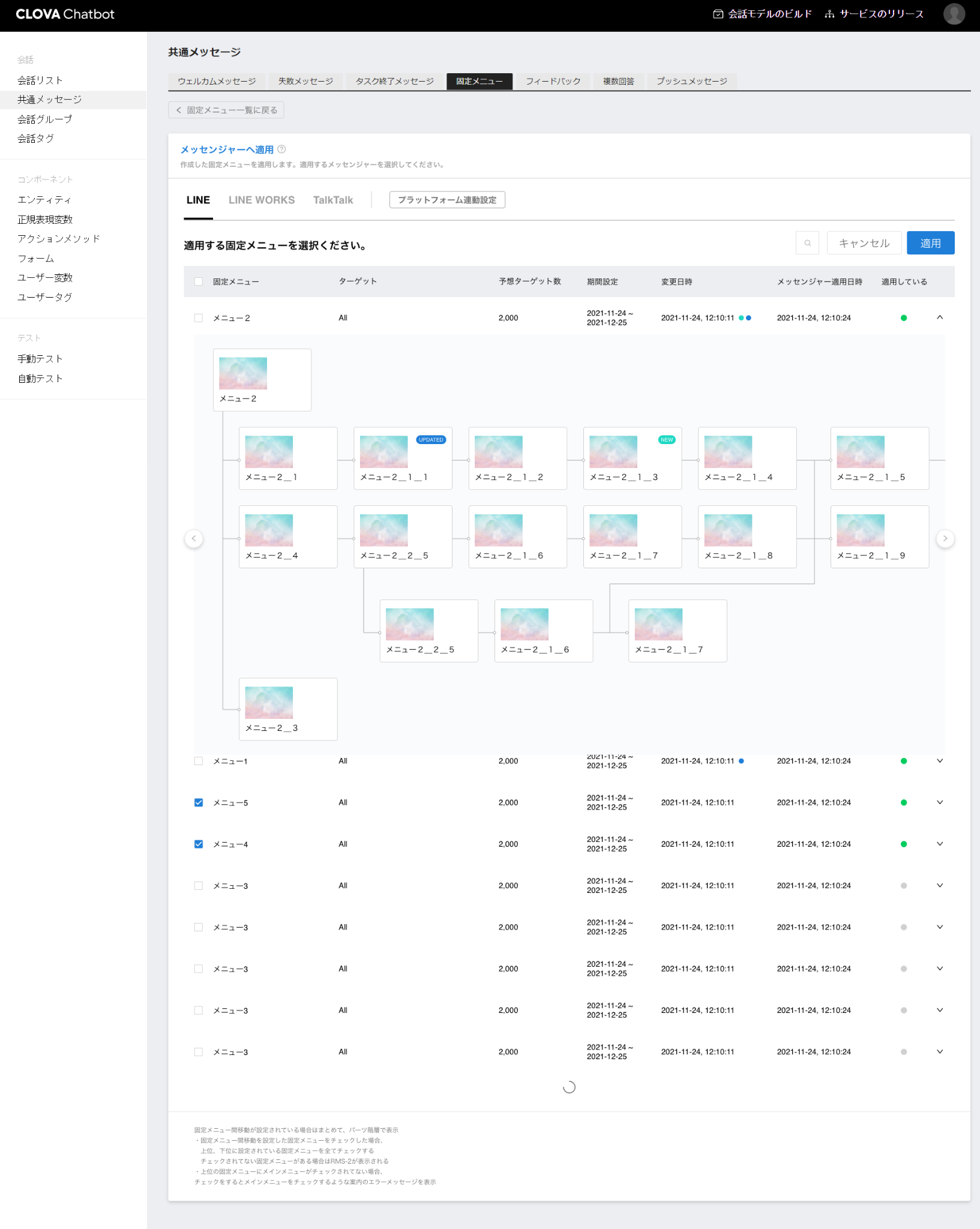Expand the メニュー4 row
The image size is (980, 1229).
940,844
